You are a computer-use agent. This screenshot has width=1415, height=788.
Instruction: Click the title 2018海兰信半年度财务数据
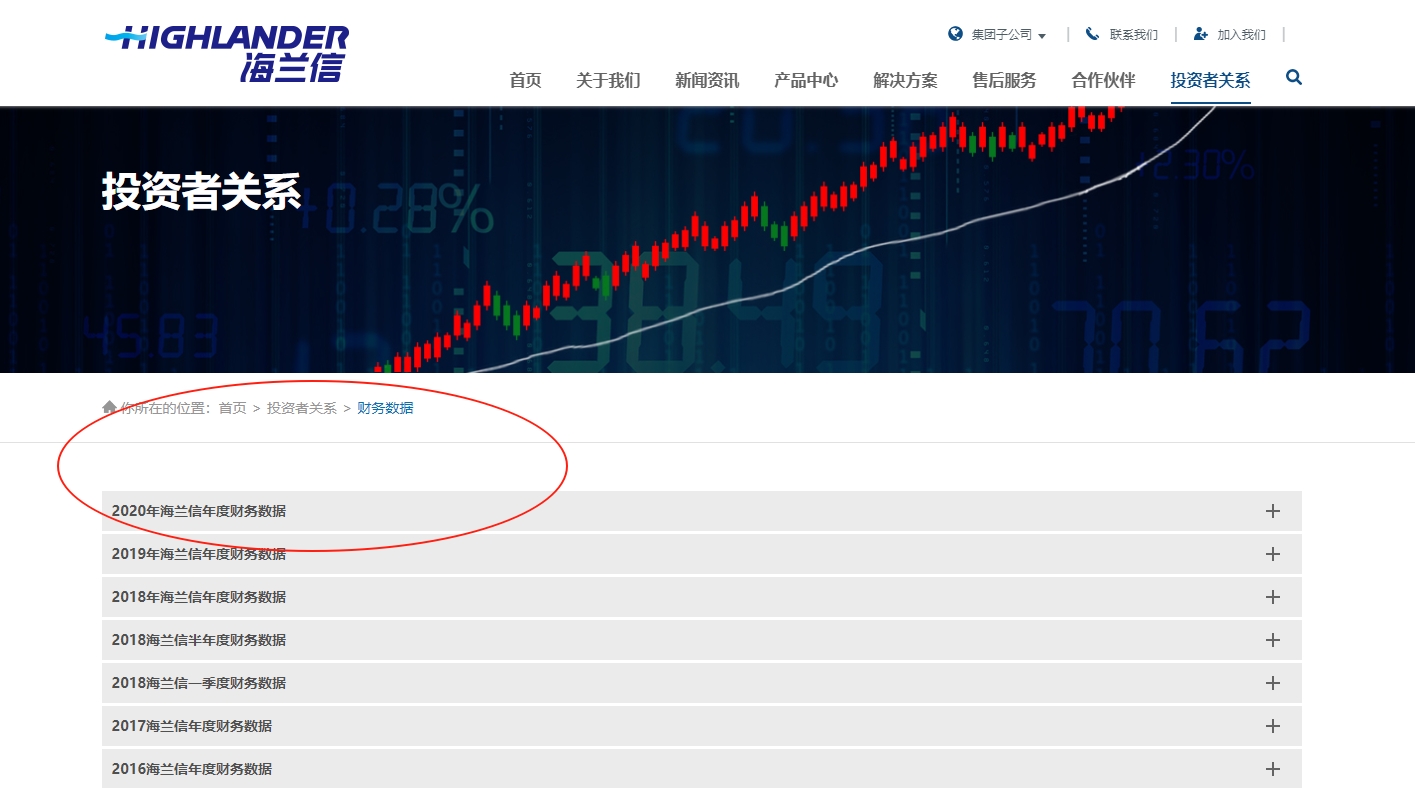click(199, 640)
